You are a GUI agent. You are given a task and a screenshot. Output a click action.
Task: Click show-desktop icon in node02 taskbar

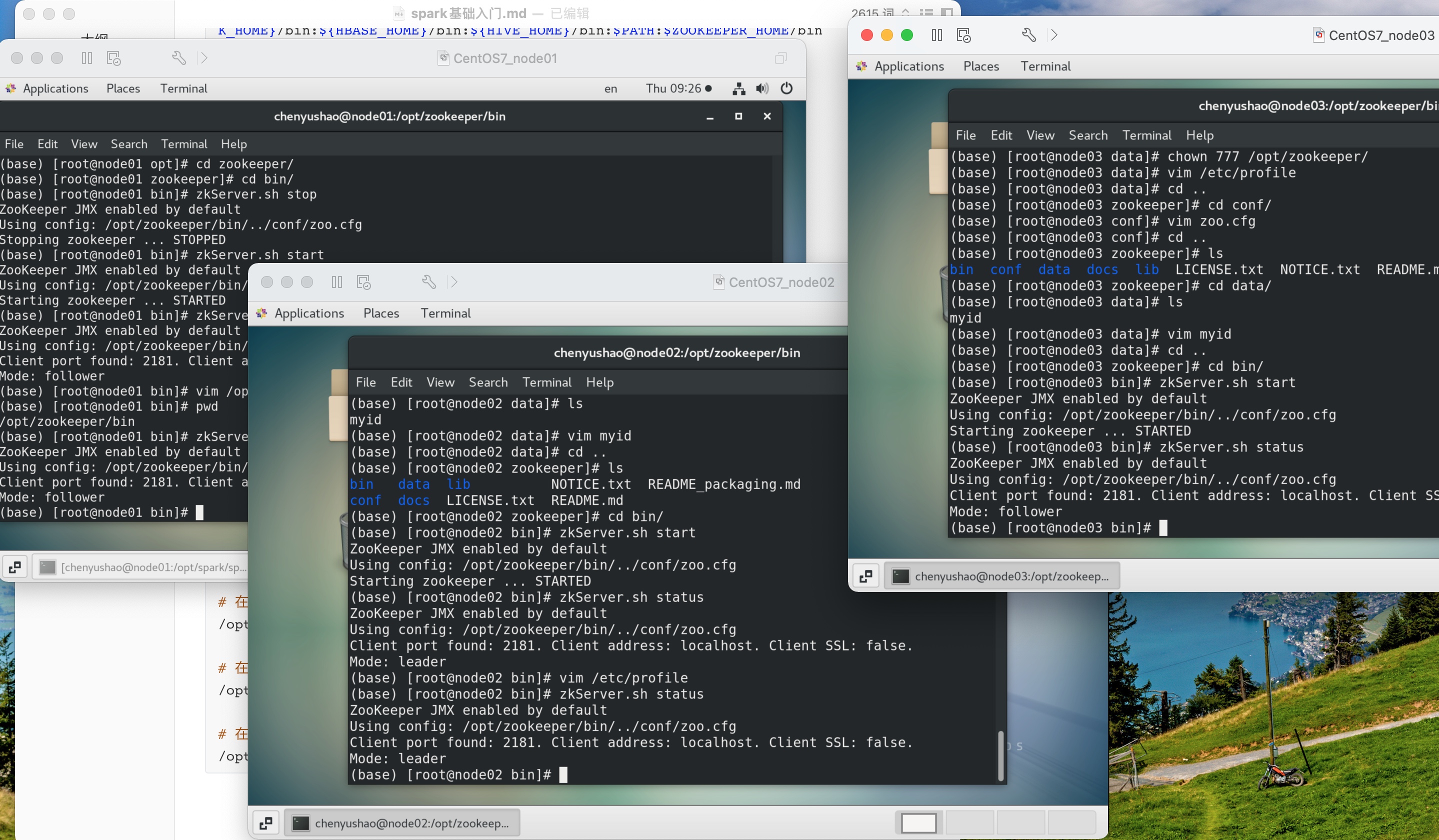click(x=265, y=823)
